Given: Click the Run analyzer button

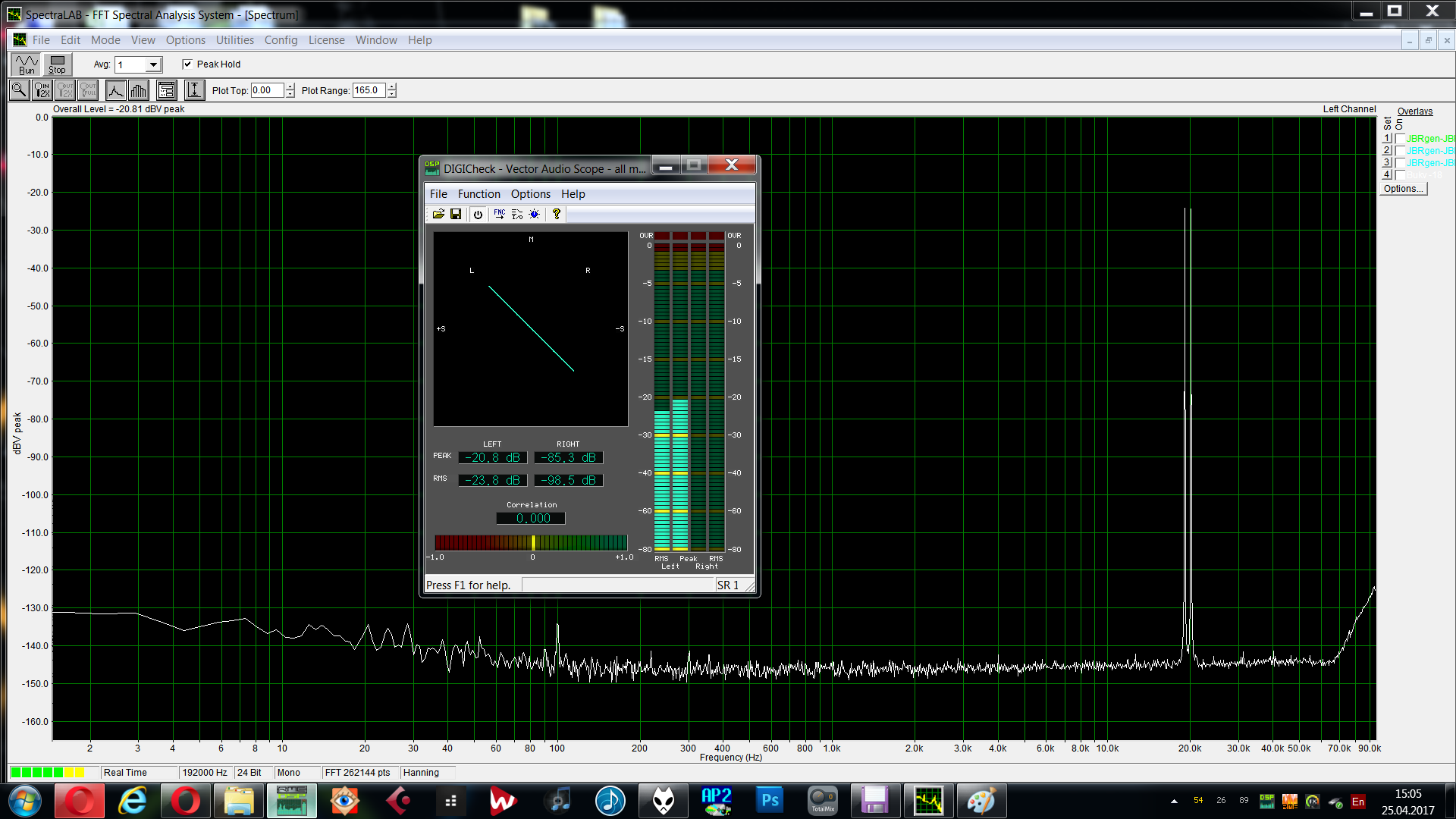Looking at the screenshot, I should 27,64.
